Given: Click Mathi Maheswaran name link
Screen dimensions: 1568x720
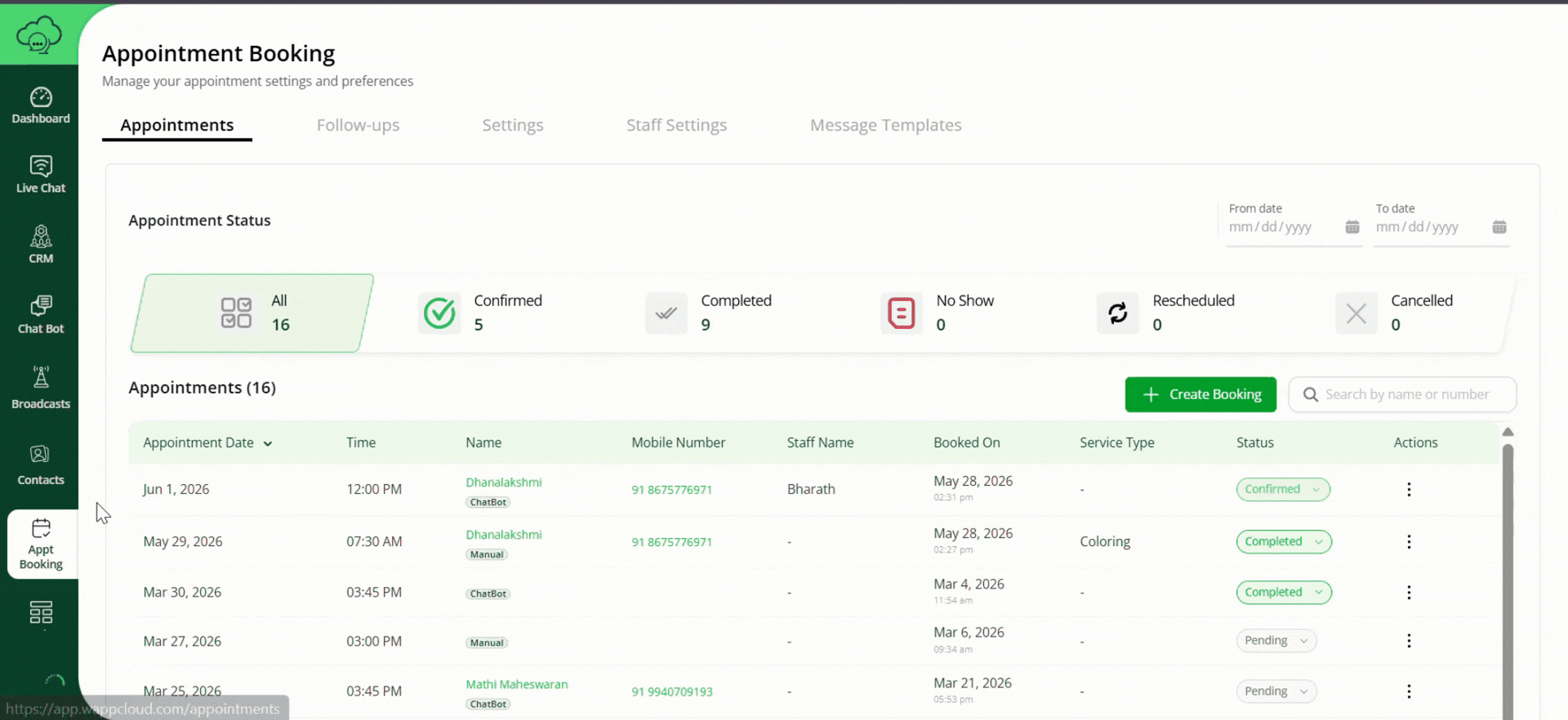Looking at the screenshot, I should (x=517, y=684).
